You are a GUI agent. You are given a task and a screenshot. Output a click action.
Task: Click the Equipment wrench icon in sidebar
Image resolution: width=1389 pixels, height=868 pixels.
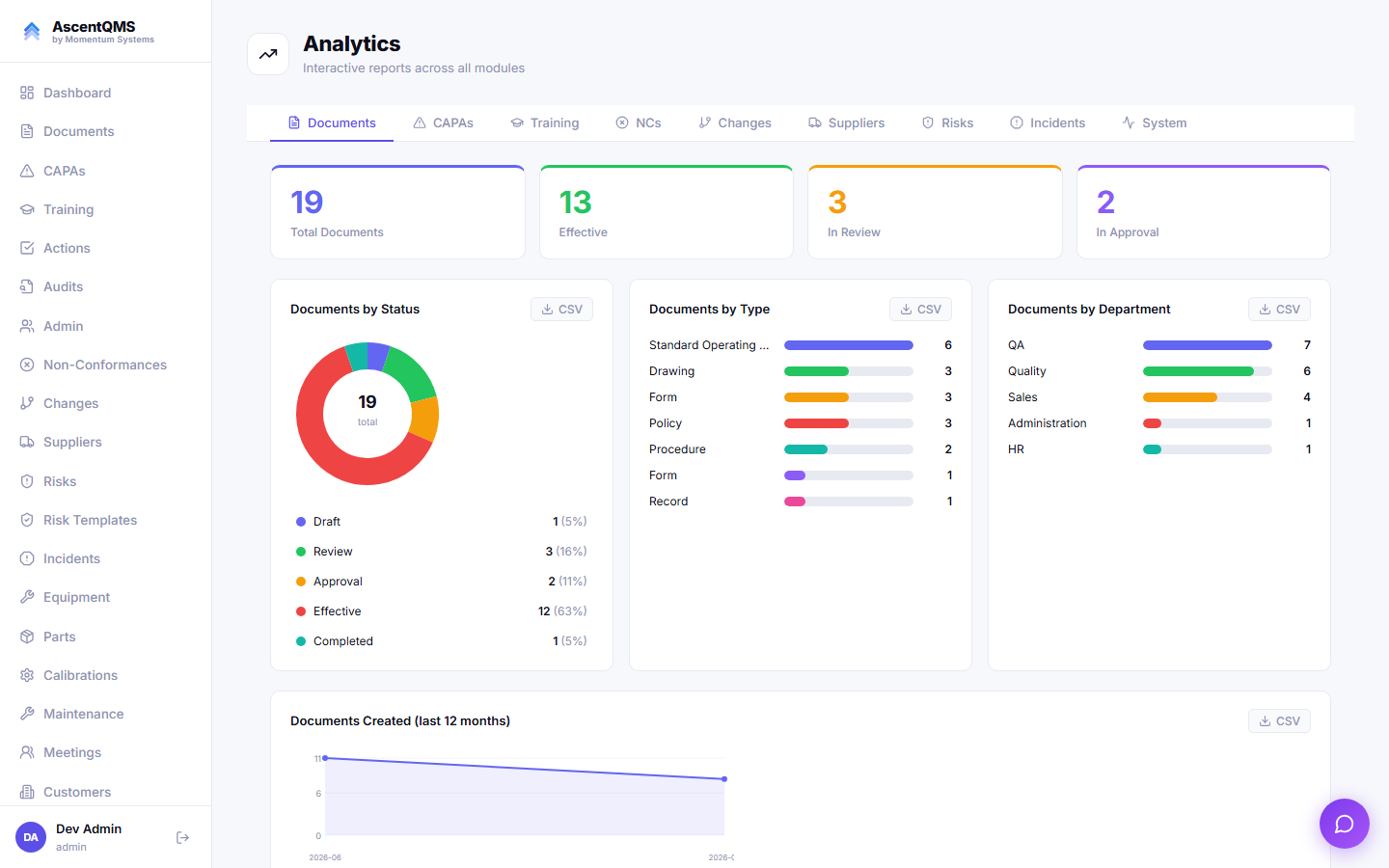click(x=27, y=597)
